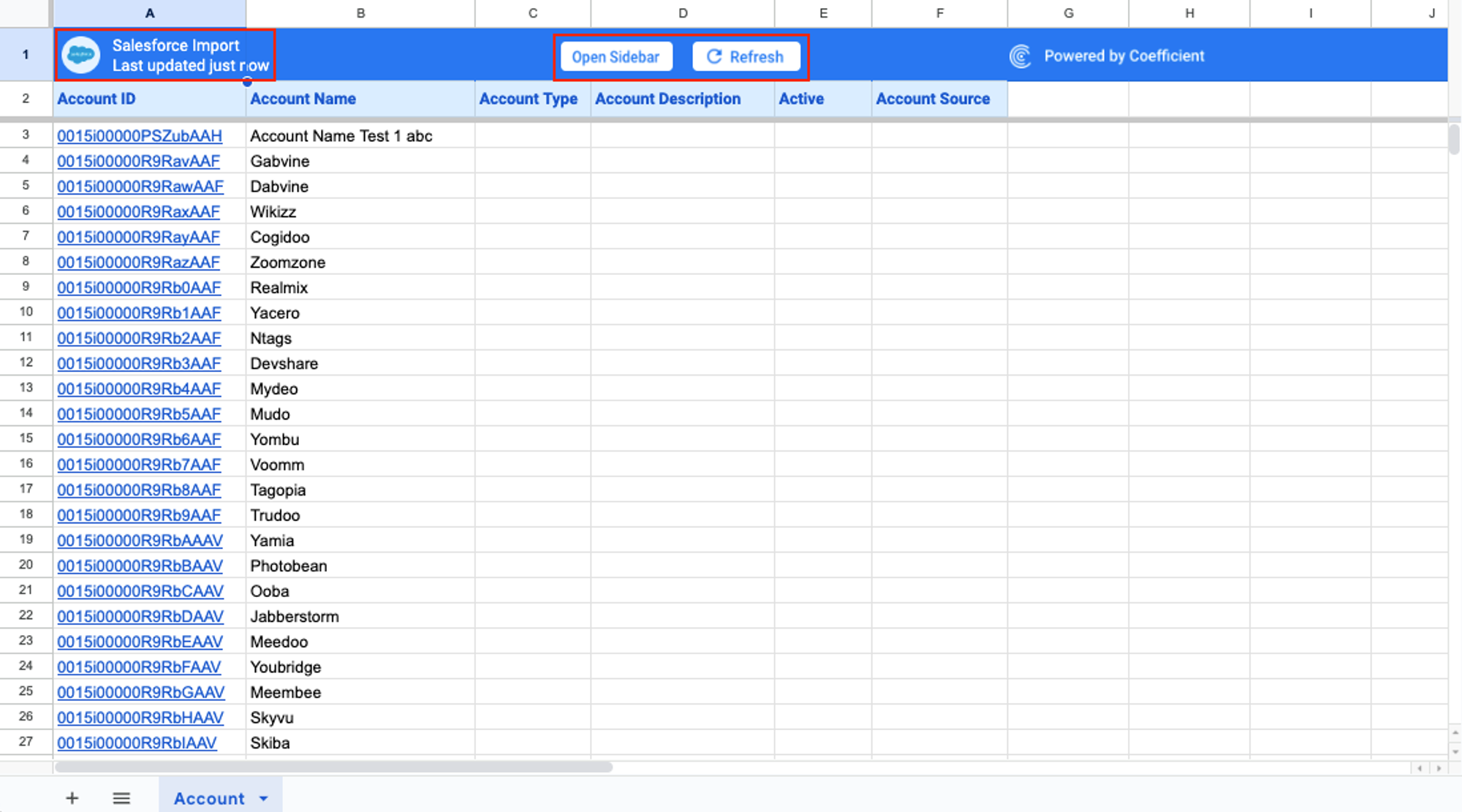The height and width of the screenshot is (812, 1462).
Task: Select the Tagopia cell
Action: click(360, 490)
